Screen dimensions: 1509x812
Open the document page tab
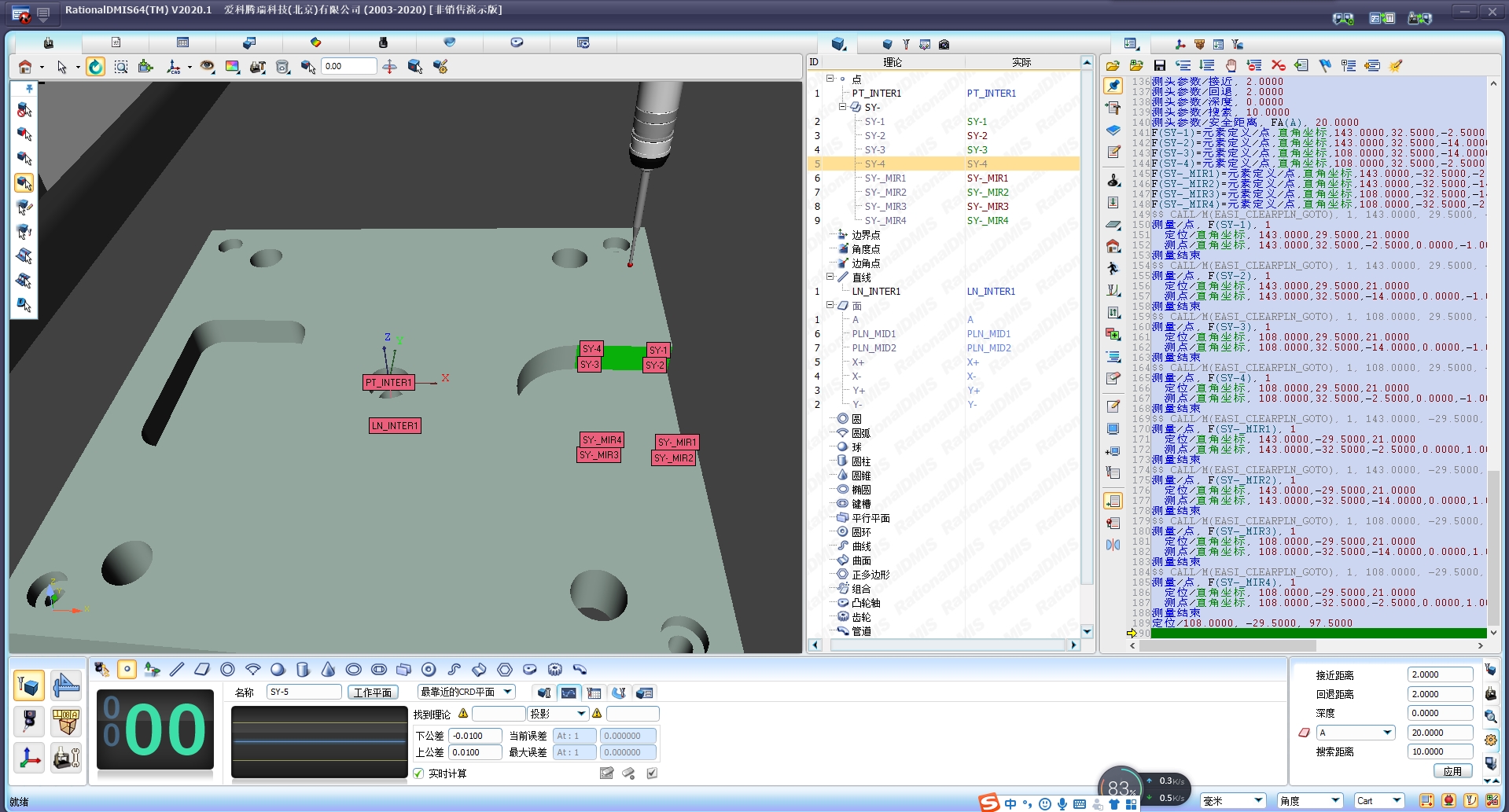(x=116, y=42)
